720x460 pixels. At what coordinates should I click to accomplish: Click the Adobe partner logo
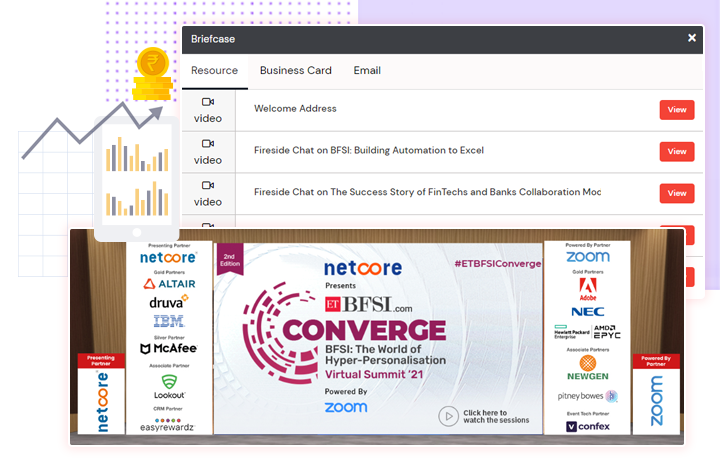coord(588,289)
